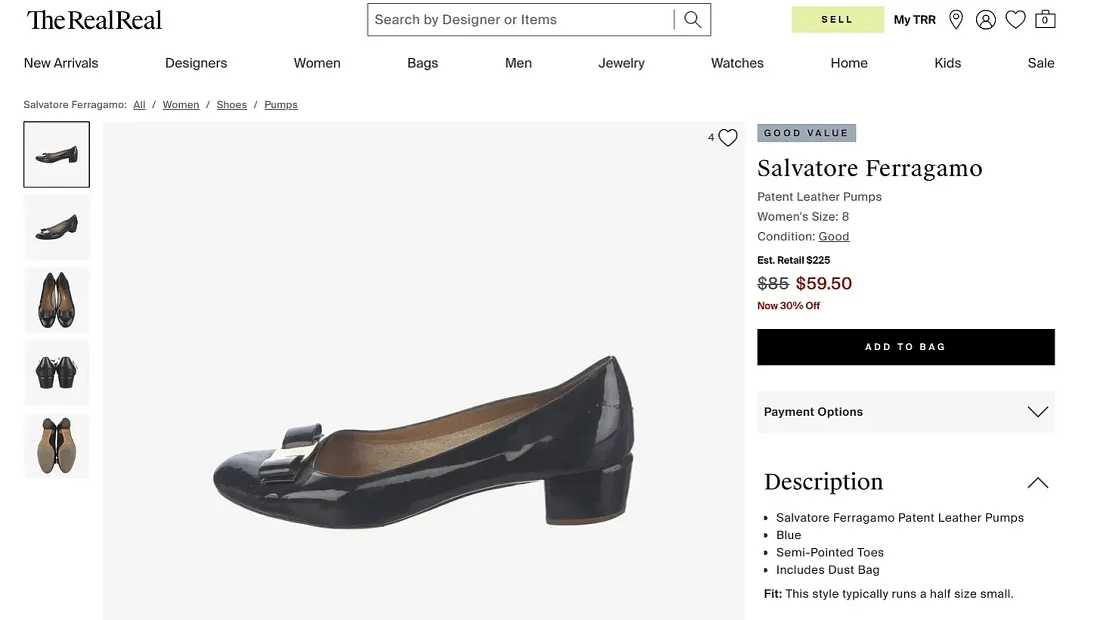1100x620 pixels.
Task: Click the ADD TO BAG button
Action: pos(906,347)
